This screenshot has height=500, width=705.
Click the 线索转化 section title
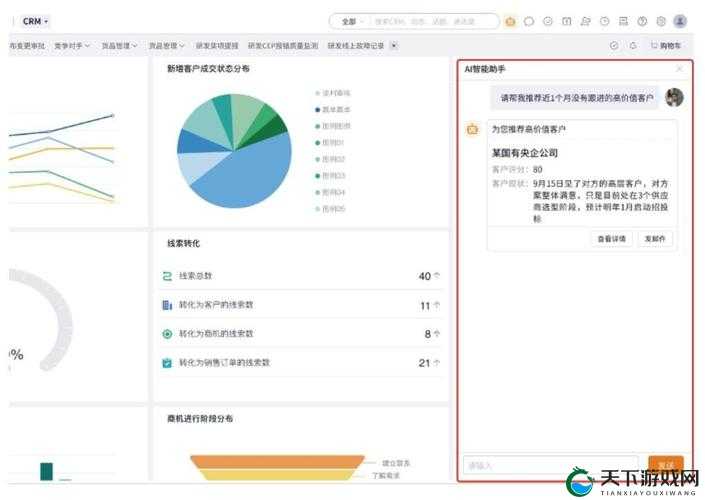(183, 243)
